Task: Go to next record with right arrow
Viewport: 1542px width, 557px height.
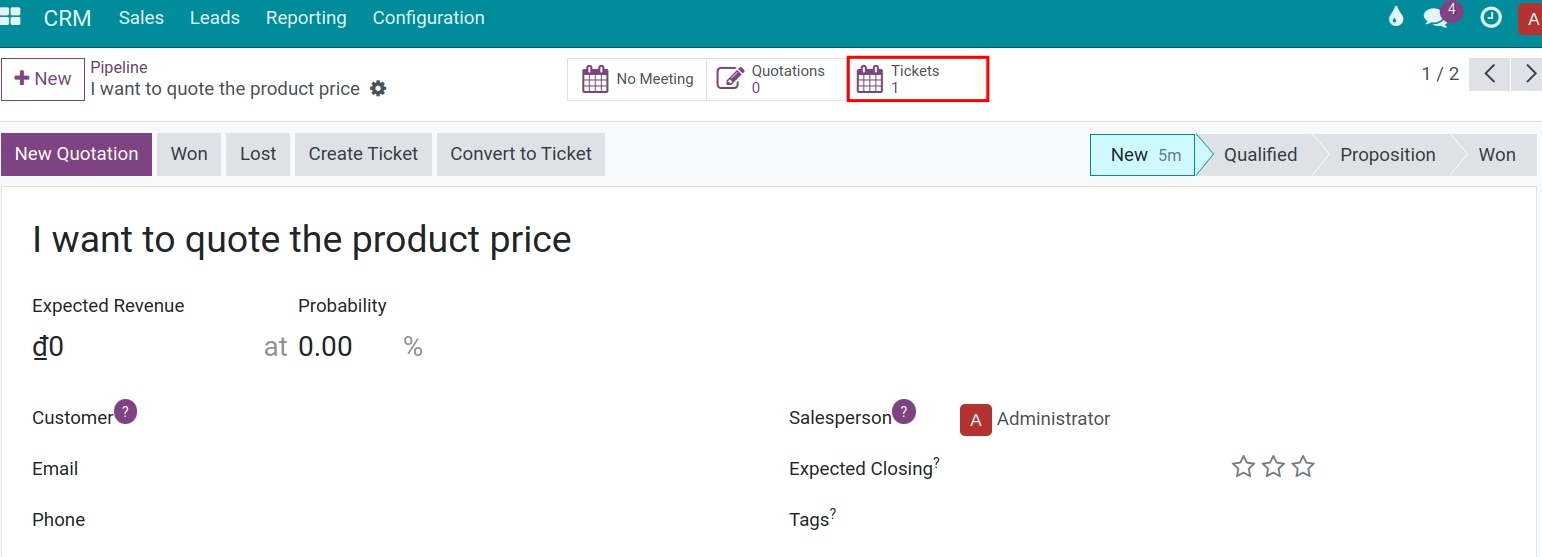Action: click(x=1529, y=74)
